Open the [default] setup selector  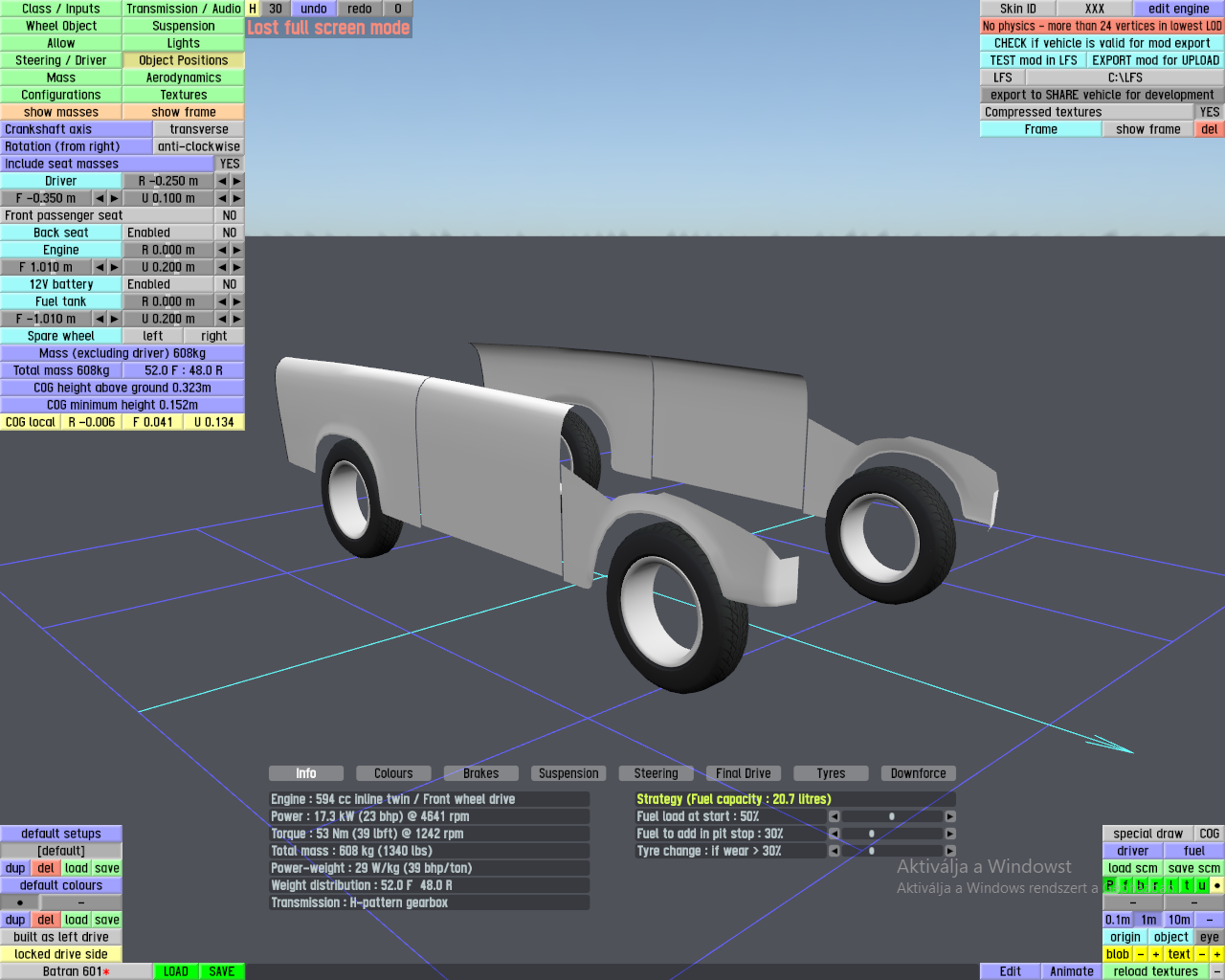(x=61, y=851)
